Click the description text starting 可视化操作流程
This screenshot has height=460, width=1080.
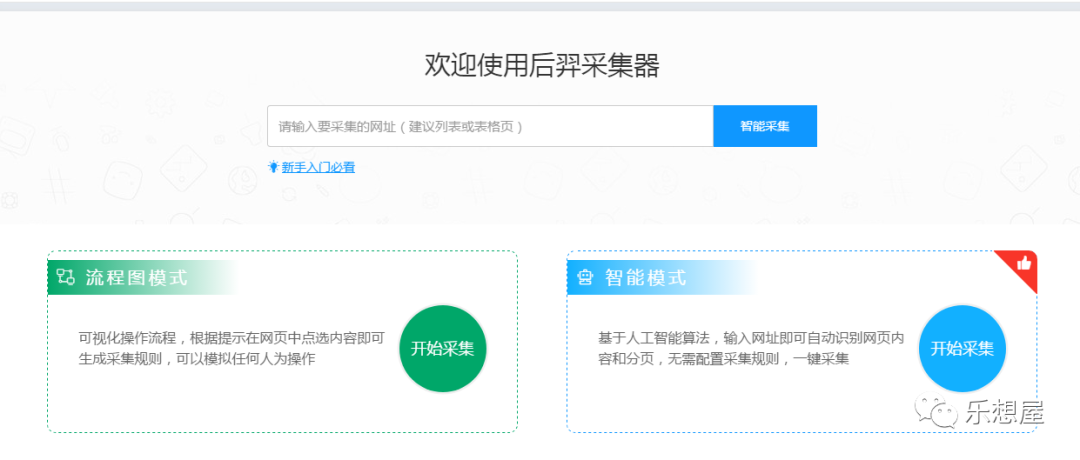[231, 348]
